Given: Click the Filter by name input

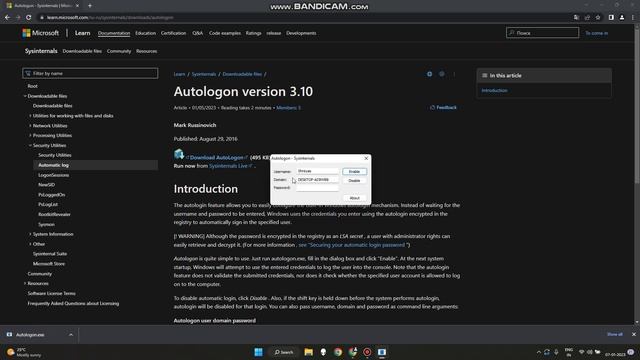Looking at the screenshot, I should (90, 73).
